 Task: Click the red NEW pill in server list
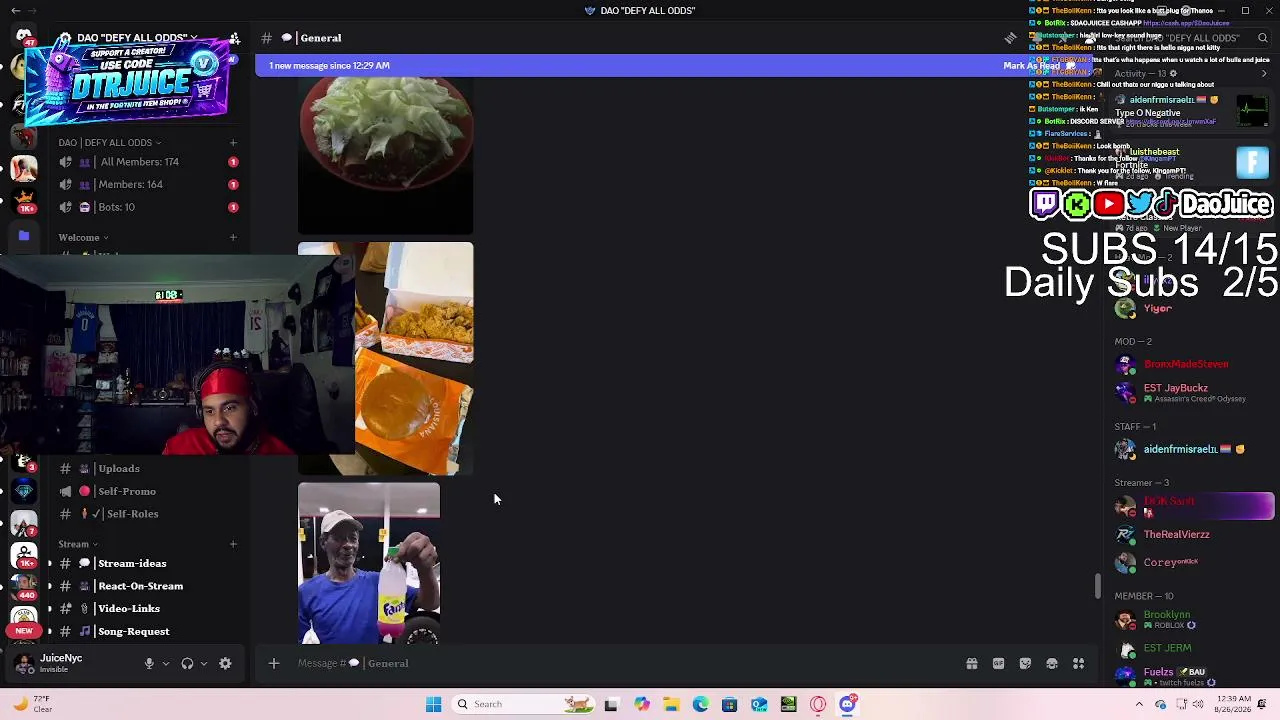click(x=24, y=631)
